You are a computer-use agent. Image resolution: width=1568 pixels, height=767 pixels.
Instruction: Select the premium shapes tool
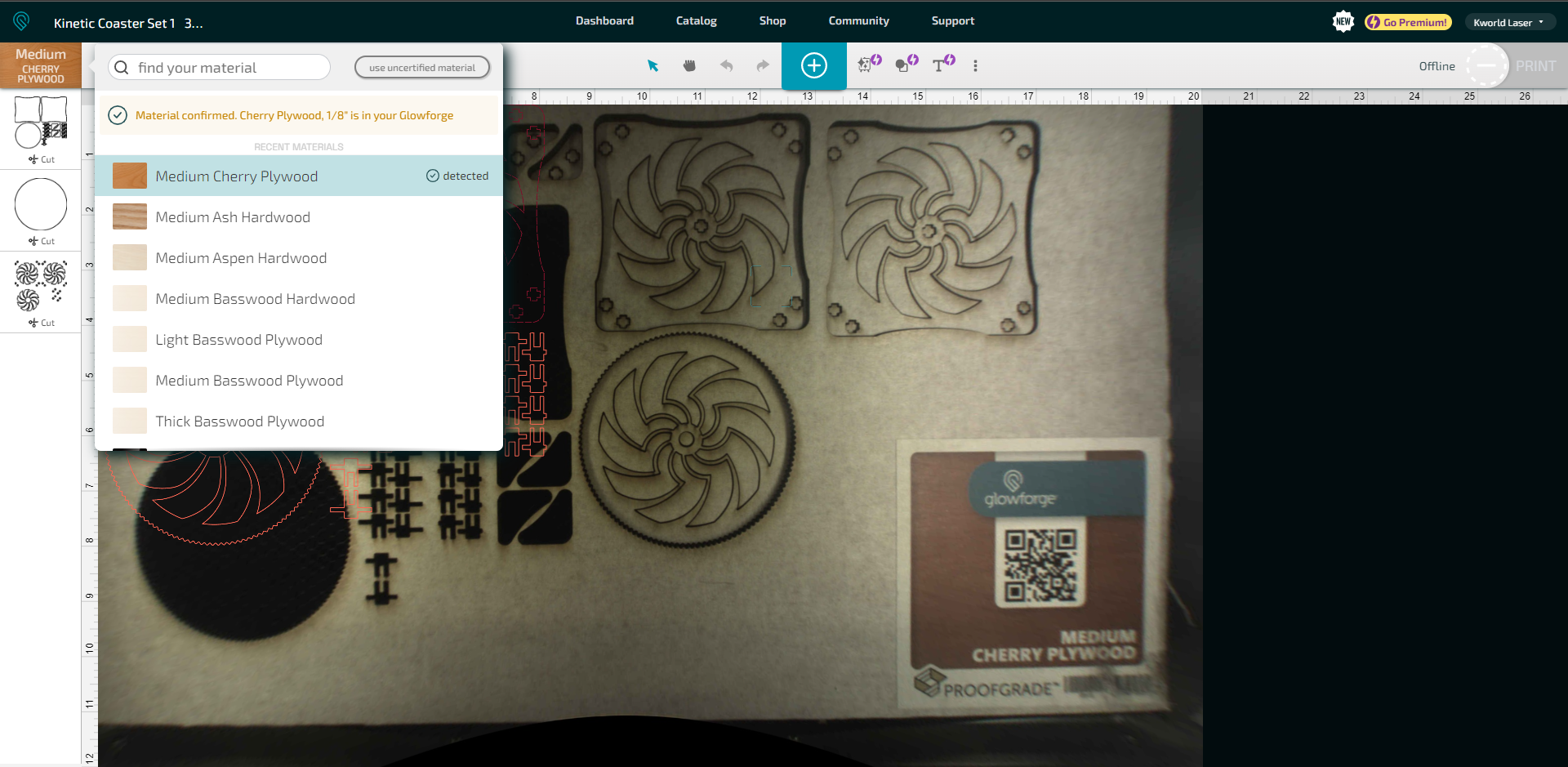[904, 65]
